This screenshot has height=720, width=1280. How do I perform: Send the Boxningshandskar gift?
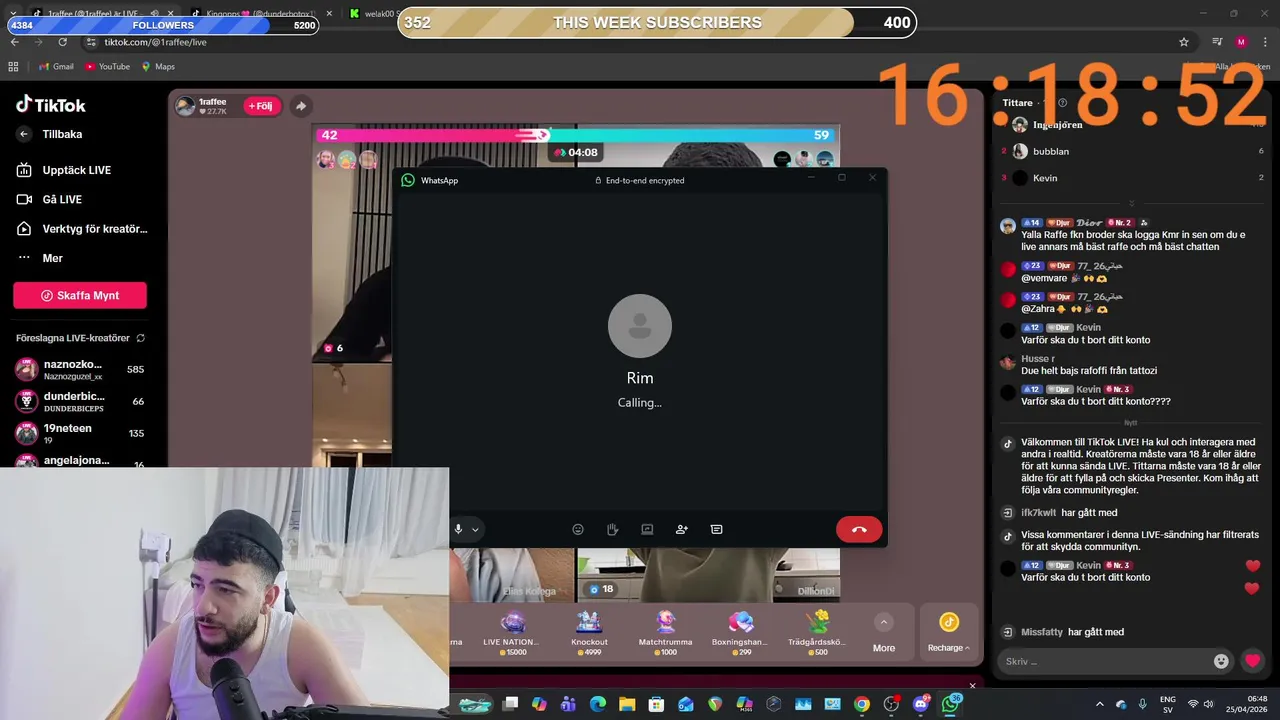(x=740, y=632)
